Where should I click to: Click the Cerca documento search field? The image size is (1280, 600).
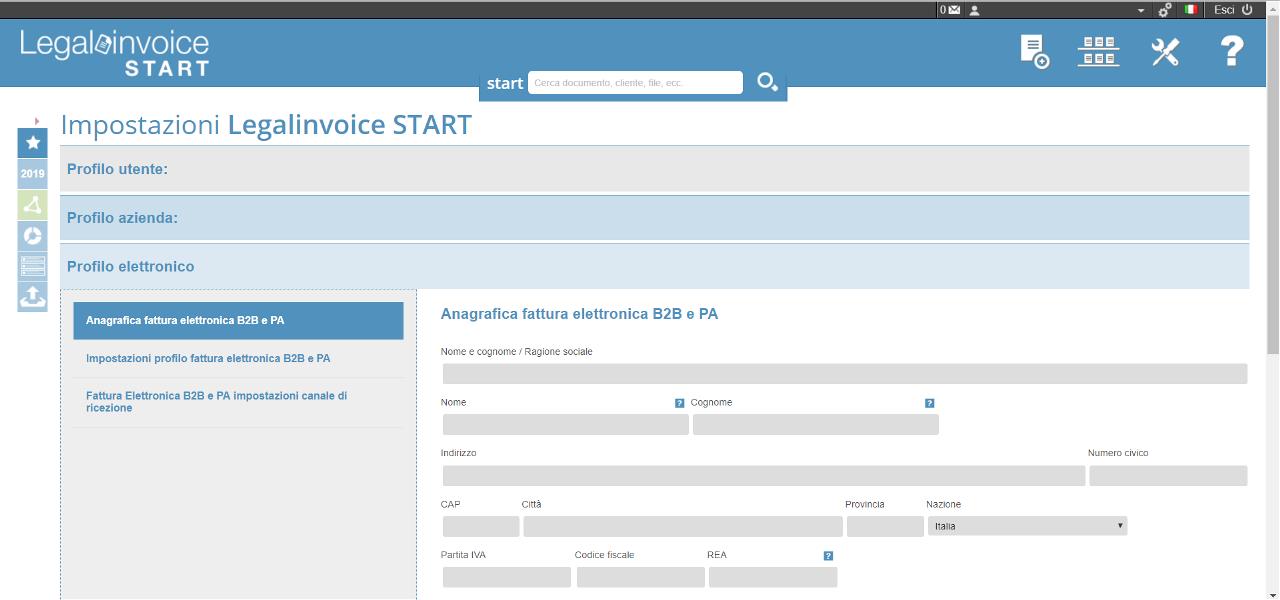pos(635,83)
